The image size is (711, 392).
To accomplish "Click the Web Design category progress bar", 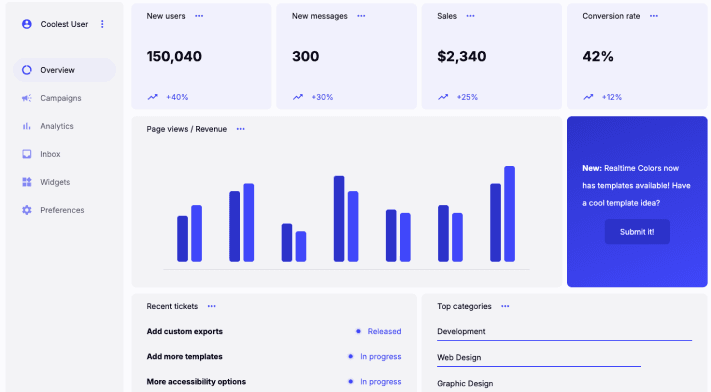I will 539,366.
